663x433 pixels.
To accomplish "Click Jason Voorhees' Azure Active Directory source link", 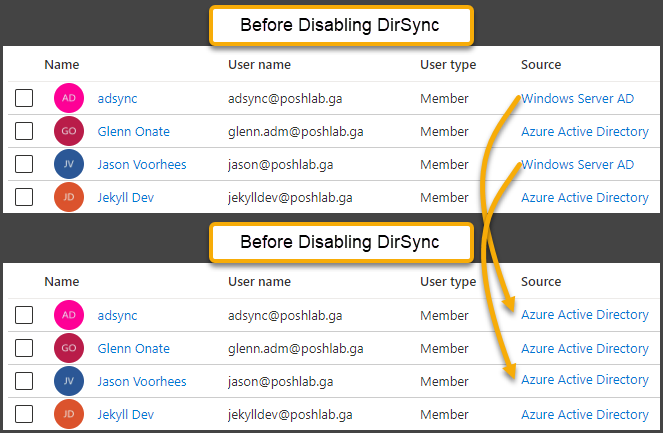I will (x=585, y=380).
